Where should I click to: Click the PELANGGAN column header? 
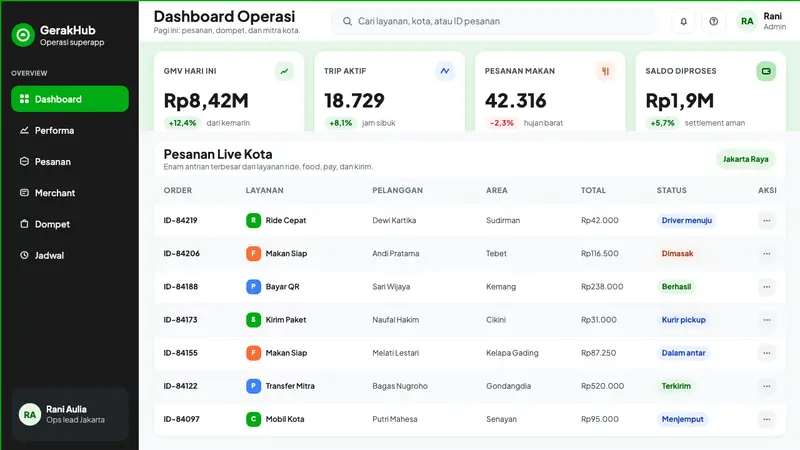397,190
